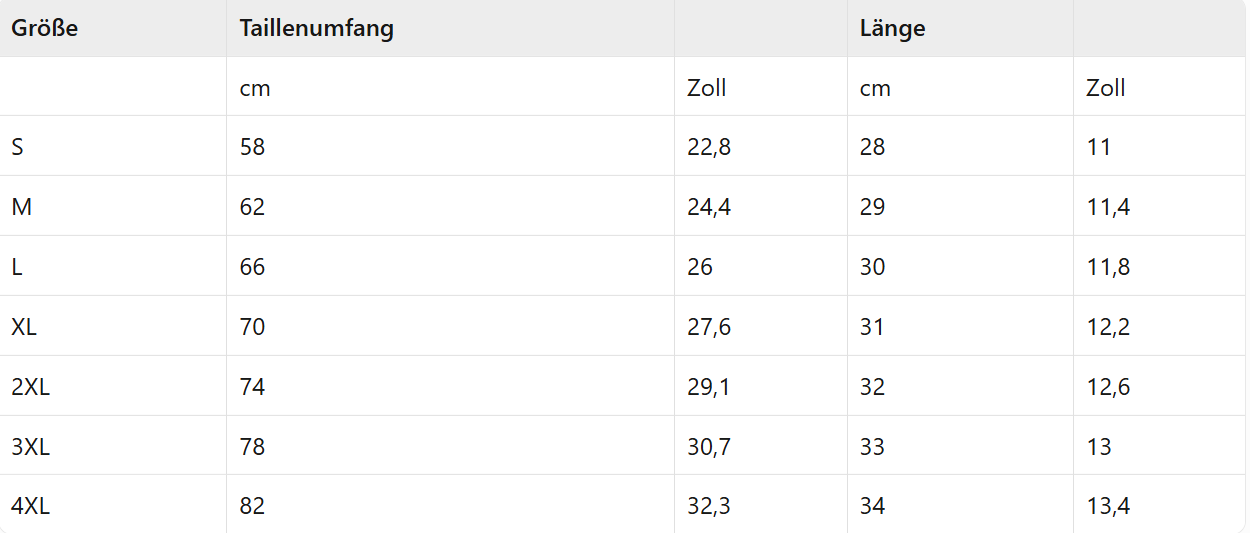Click the Größe column header
Viewport: 1250px width, 533px height.
point(45,28)
